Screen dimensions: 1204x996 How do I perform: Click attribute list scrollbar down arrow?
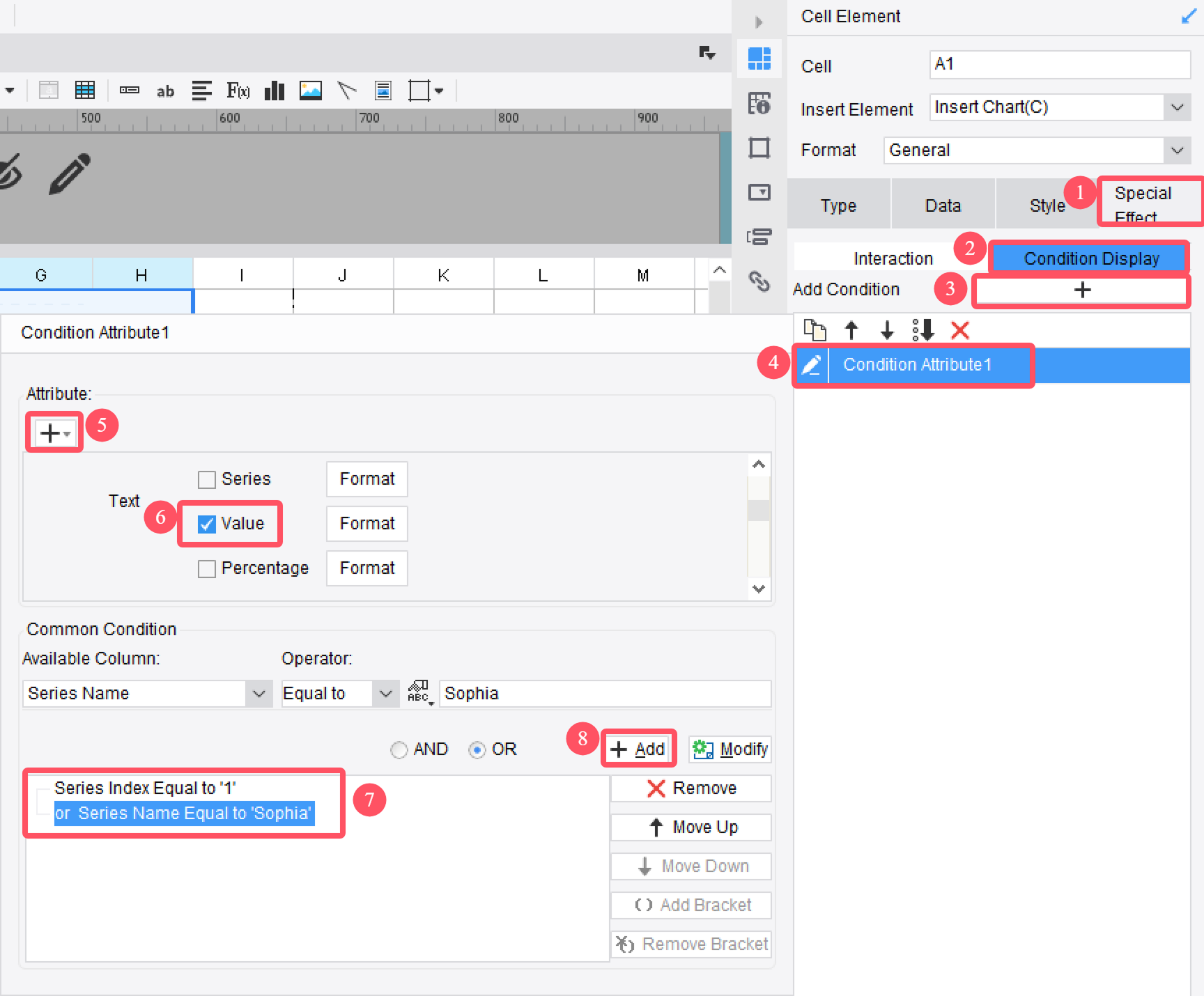click(759, 589)
